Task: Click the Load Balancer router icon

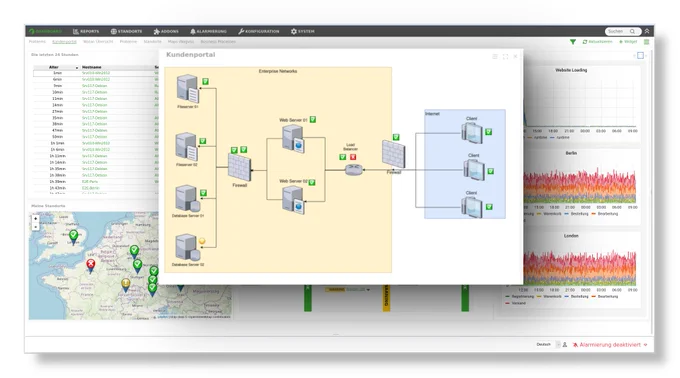Action: pyautogui.click(x=354, y=169)
